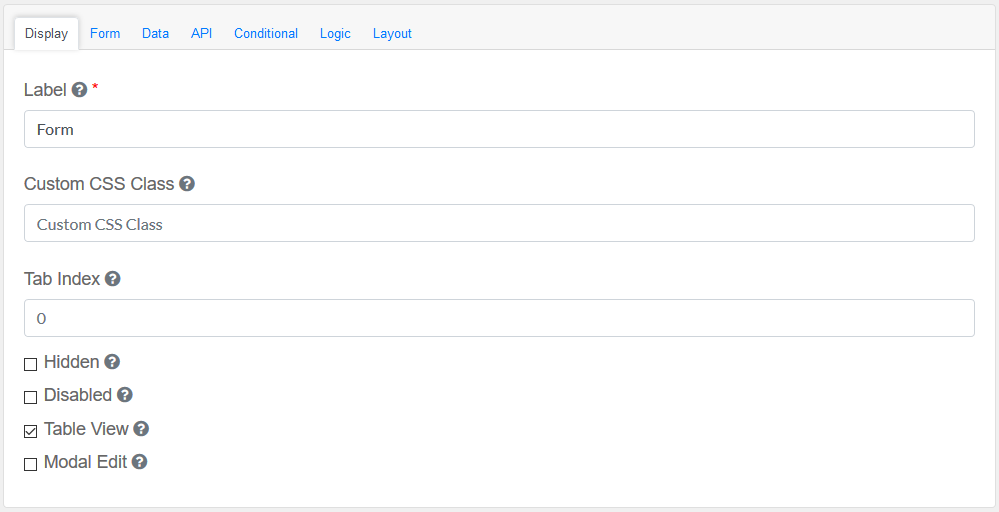This screenshot has width=999, height=512.
Task: Open the Data tab
Action: [155, 33]
